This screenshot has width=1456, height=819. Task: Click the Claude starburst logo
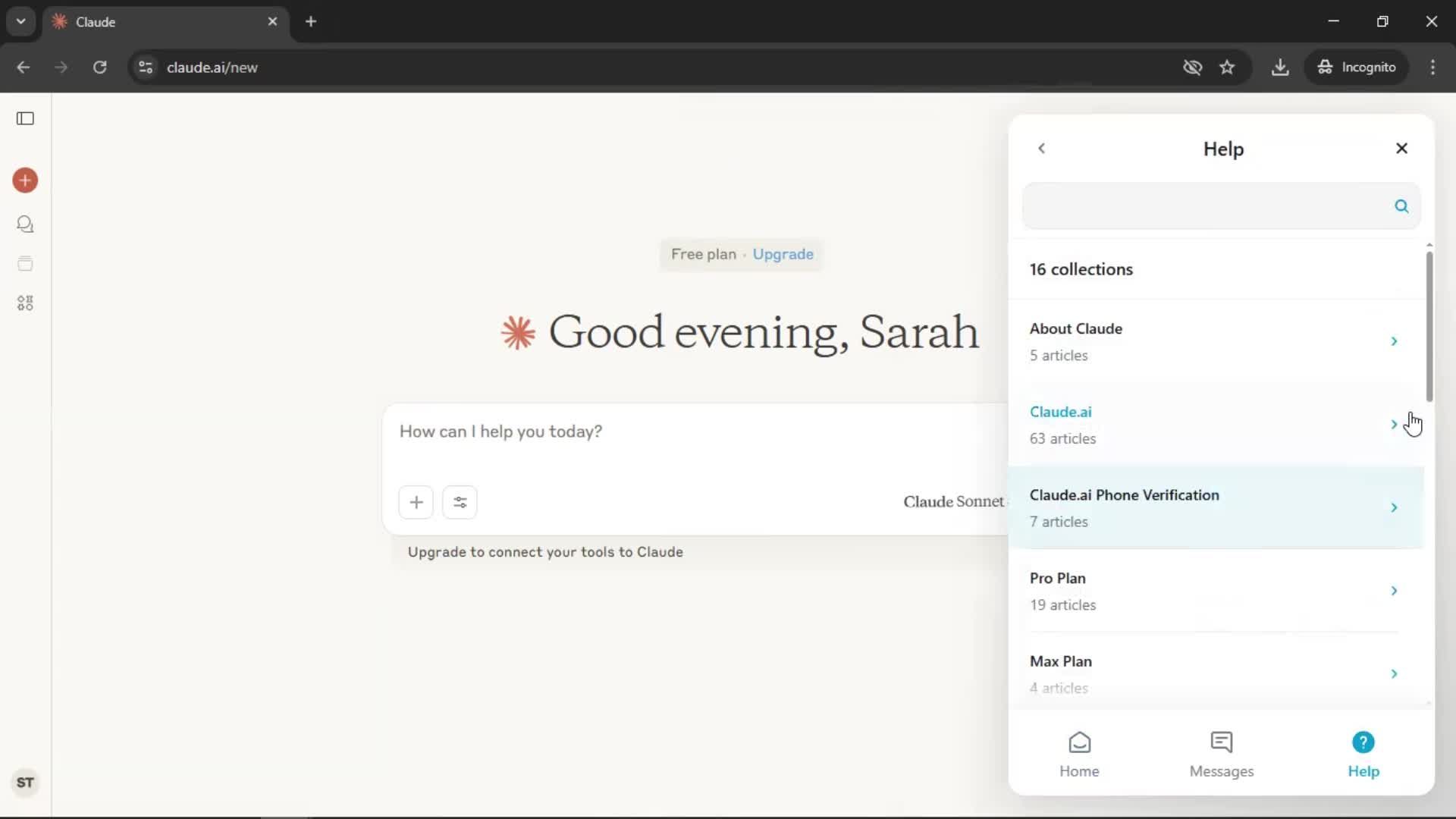tap(518, 332)
